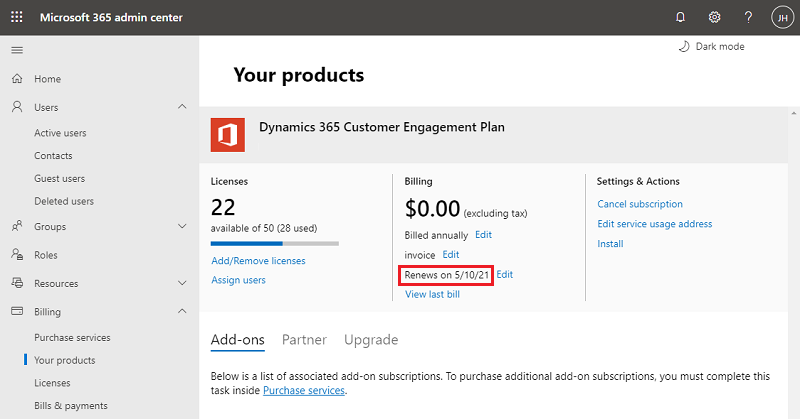The width and height of the screenshot is (800, 419).
Task: Open the settings gear icon
Action: (x=714, y=17)
